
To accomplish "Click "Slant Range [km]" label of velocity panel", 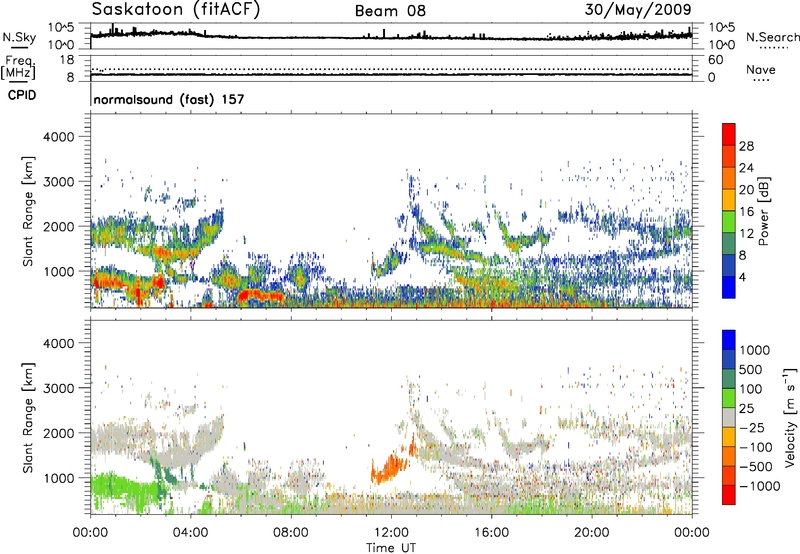I will click(28, 418).
